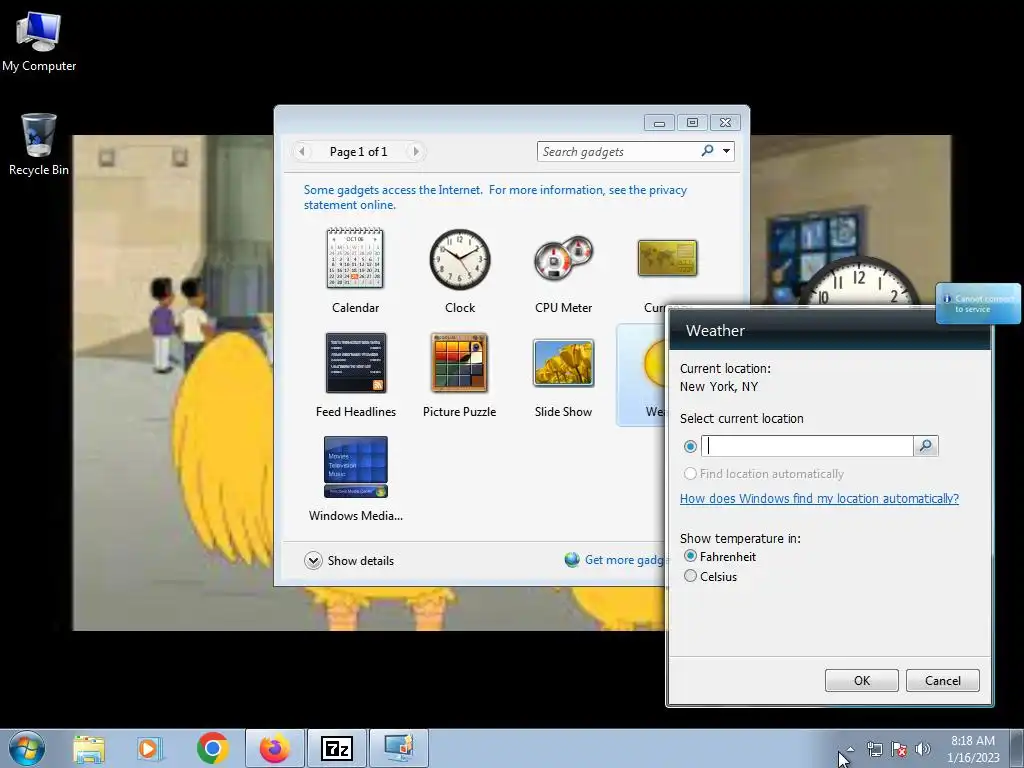
Task: Go to previous gadget page arrow
Action: (302, 152)
